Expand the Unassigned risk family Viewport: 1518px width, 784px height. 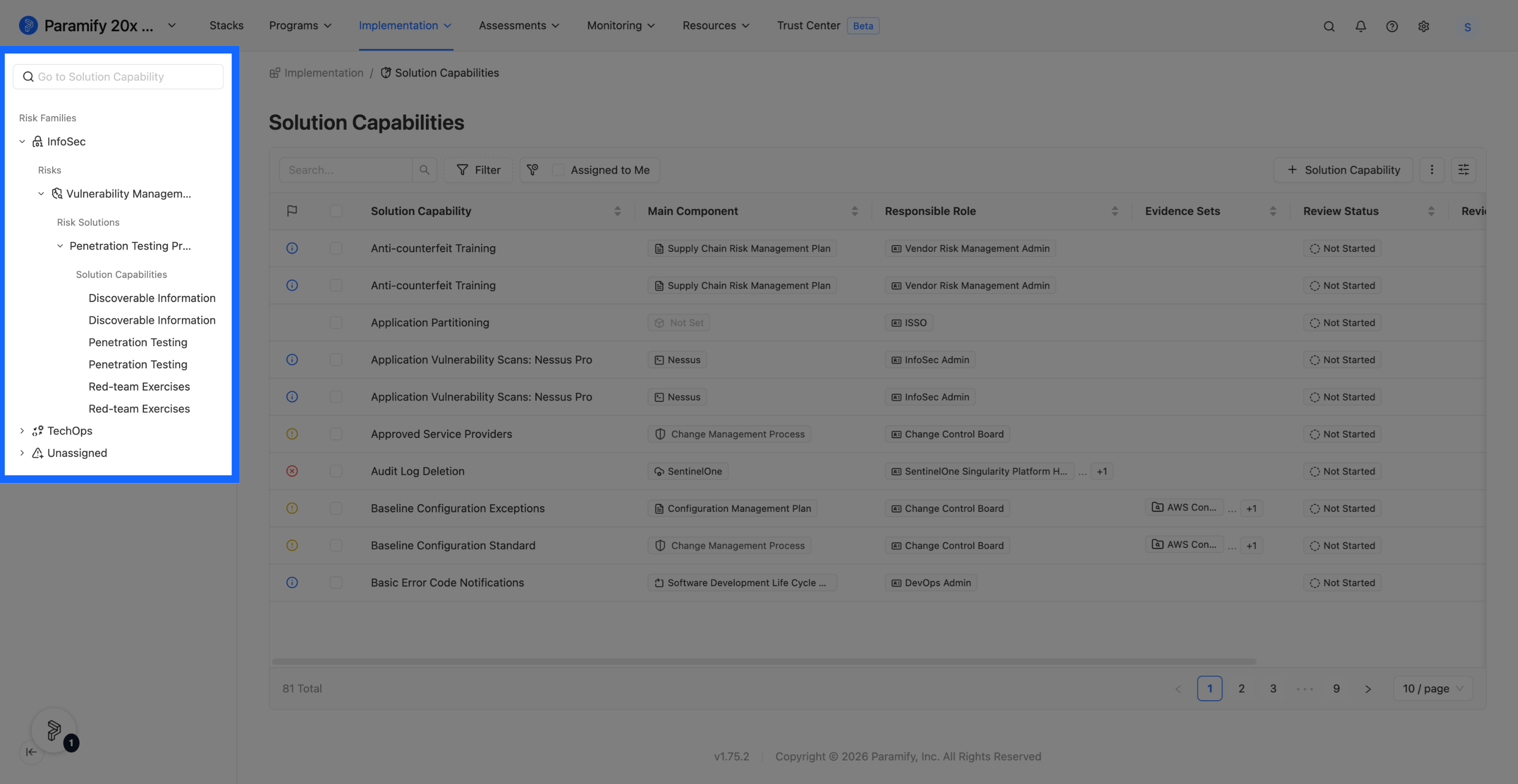[x=22, y=453]
